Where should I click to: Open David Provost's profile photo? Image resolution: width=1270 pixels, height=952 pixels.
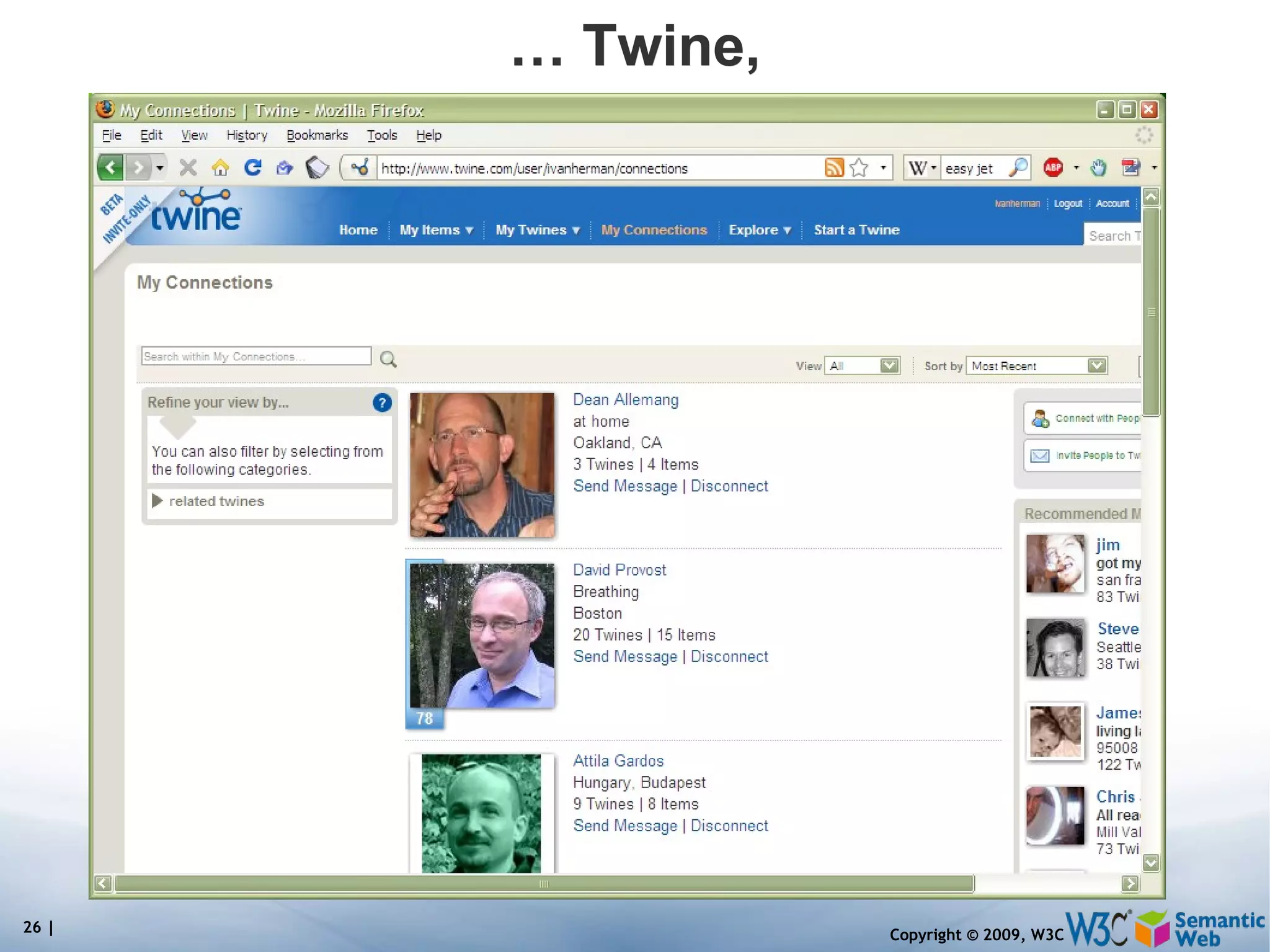(x=482, y=636)
